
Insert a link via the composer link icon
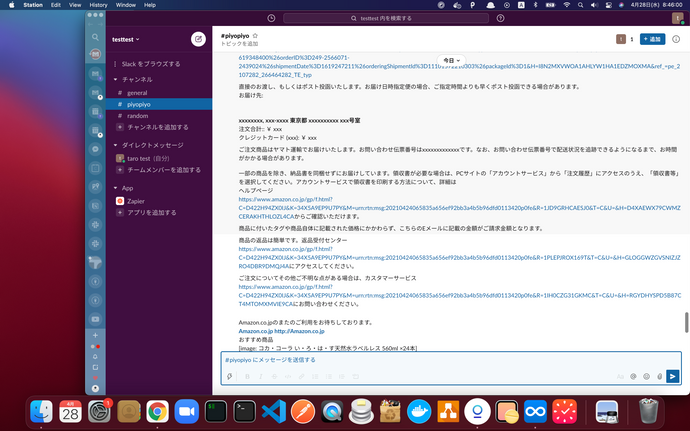(301, 376)
